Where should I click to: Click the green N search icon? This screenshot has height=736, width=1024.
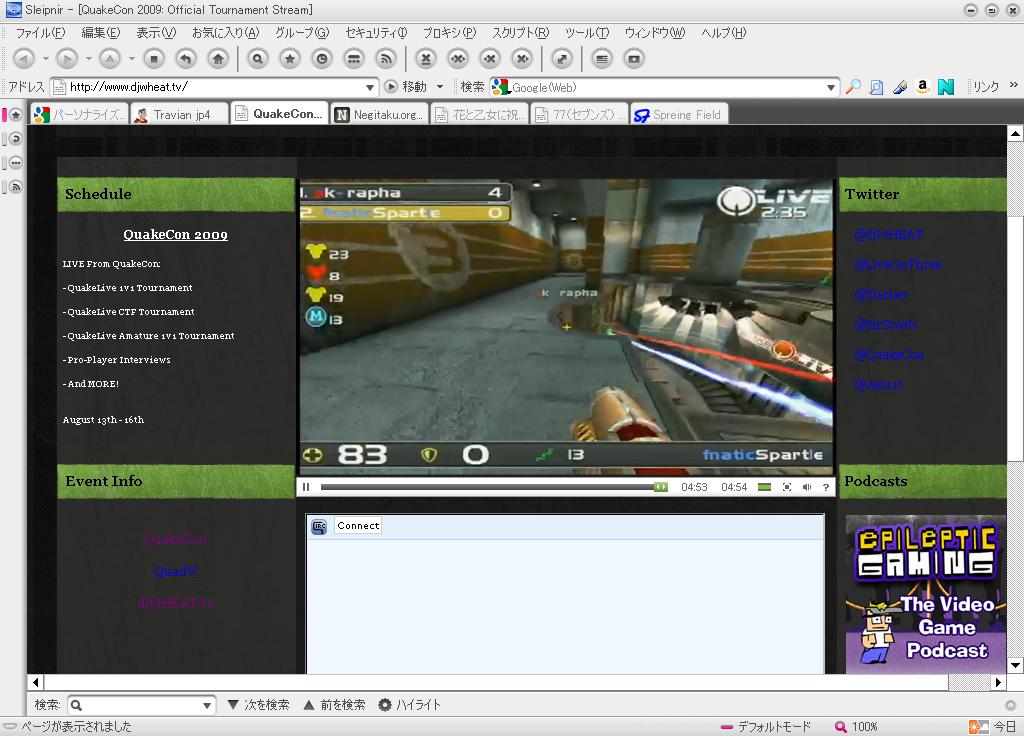[x=946, y=87]
